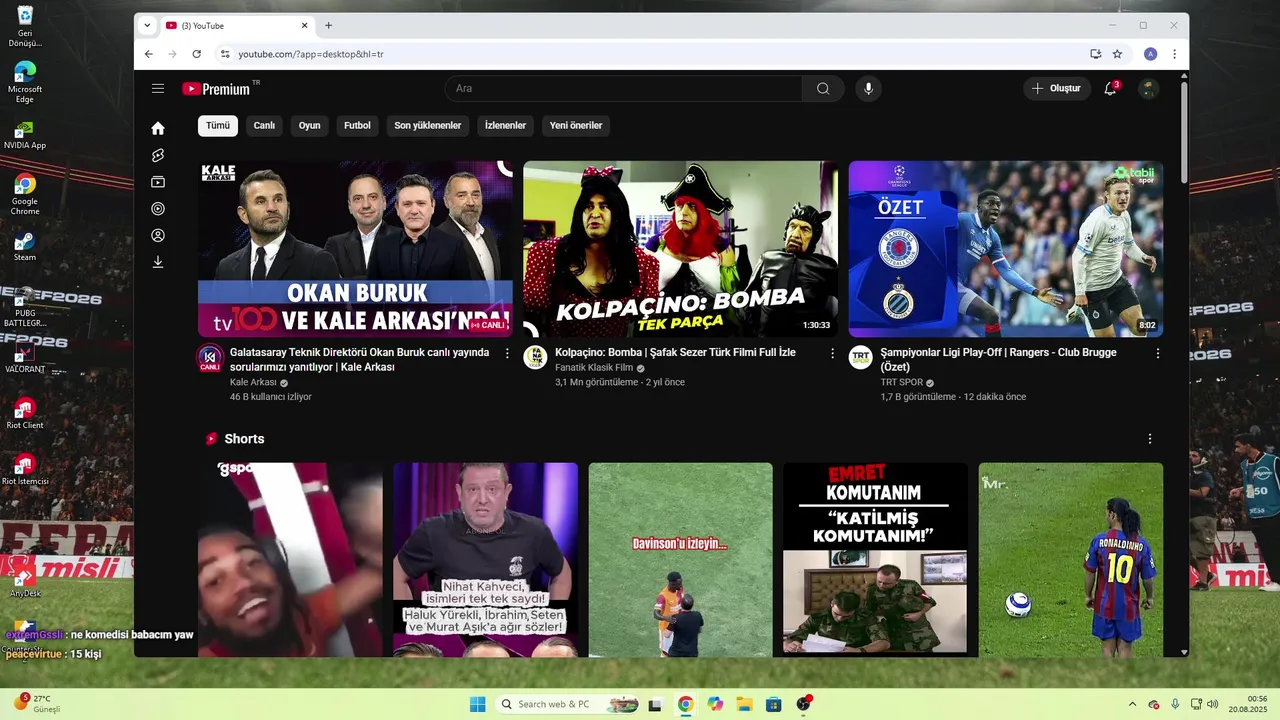This screenshot has width=1280, height=720.
Task: Show hidden system tray icons
Action: pos(1132,704)
